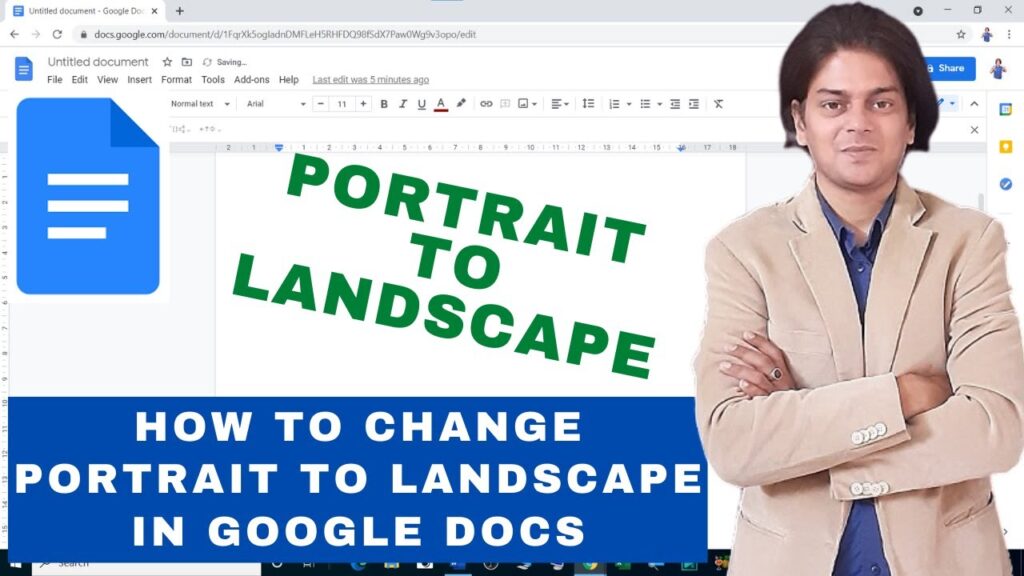Click the bulleted list icon
This screenshot has height=576, width=1024.
(645, 104)
